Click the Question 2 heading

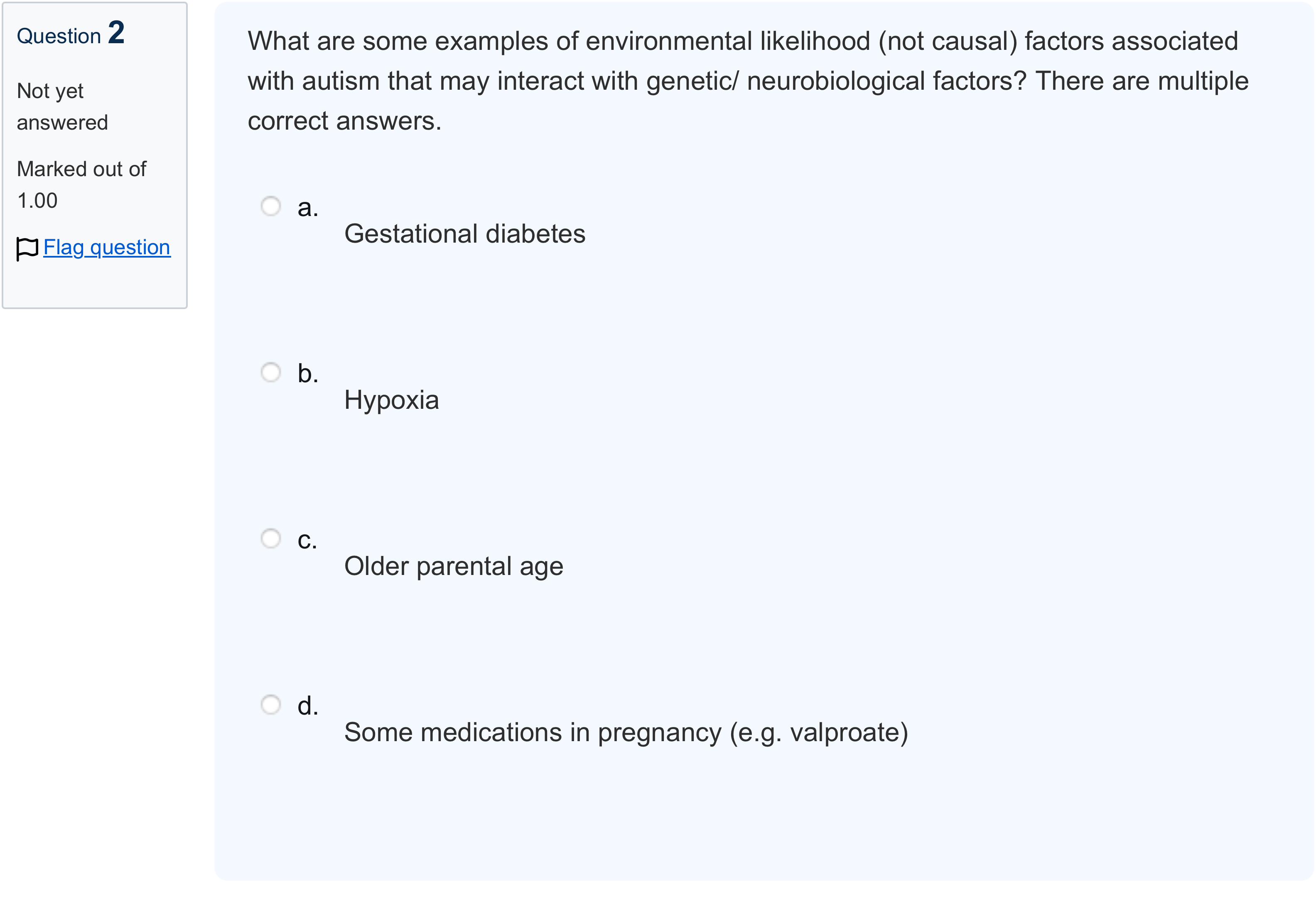(71, 33)
